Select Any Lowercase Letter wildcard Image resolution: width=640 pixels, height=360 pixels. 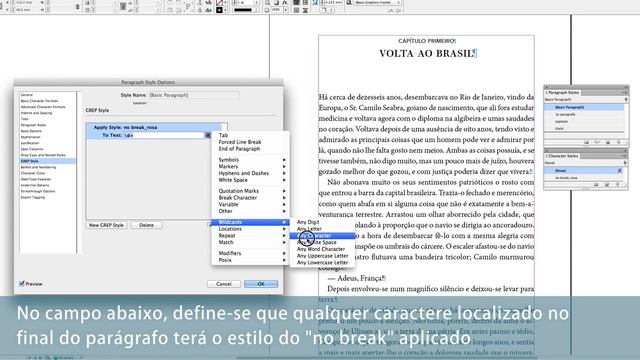click(322, 262)
